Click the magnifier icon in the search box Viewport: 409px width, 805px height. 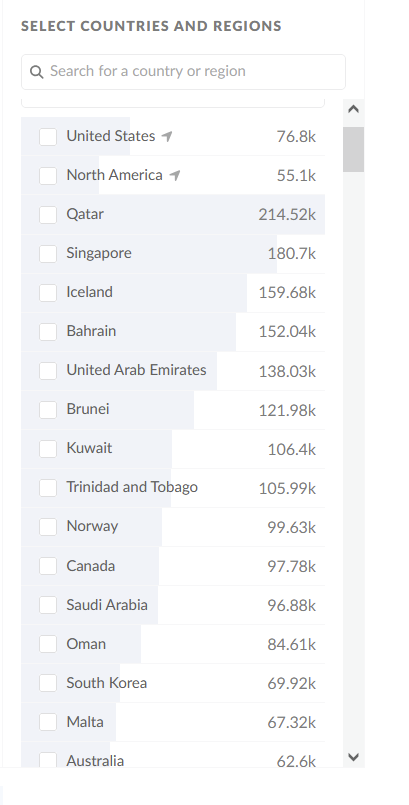(x=36, y=72)
